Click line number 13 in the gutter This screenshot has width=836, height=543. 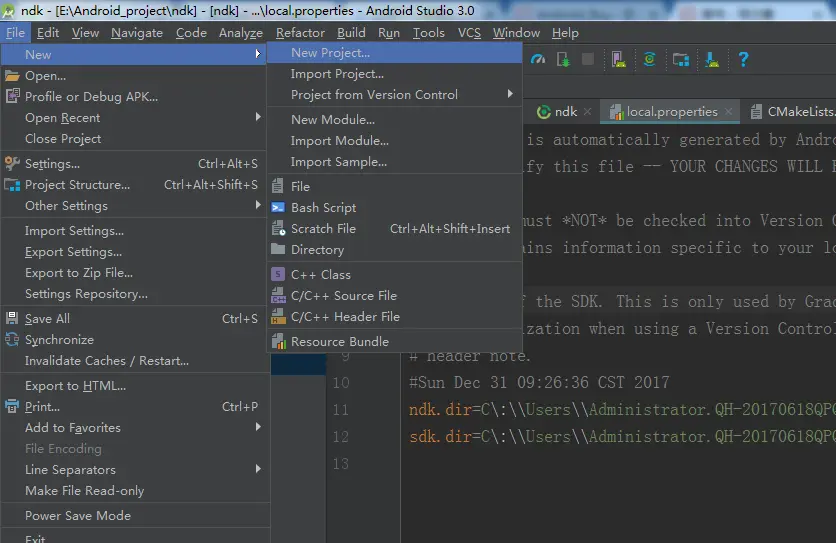pos(341,464)
